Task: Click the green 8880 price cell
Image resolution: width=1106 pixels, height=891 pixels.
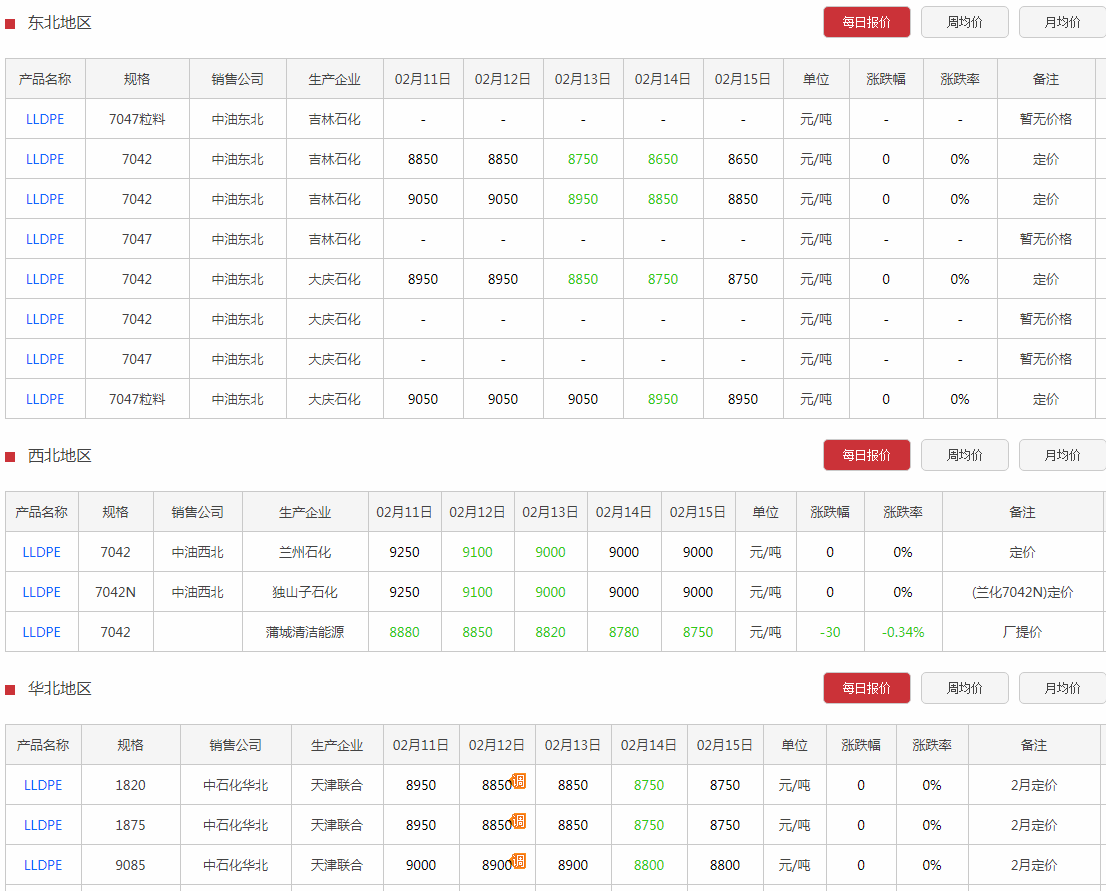Action: [x=404, y=632]
